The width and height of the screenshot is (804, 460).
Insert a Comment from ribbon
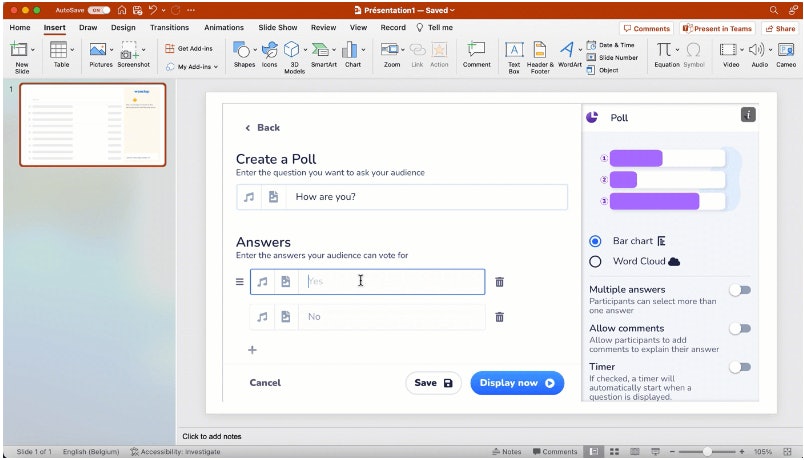tap(476, 54)
